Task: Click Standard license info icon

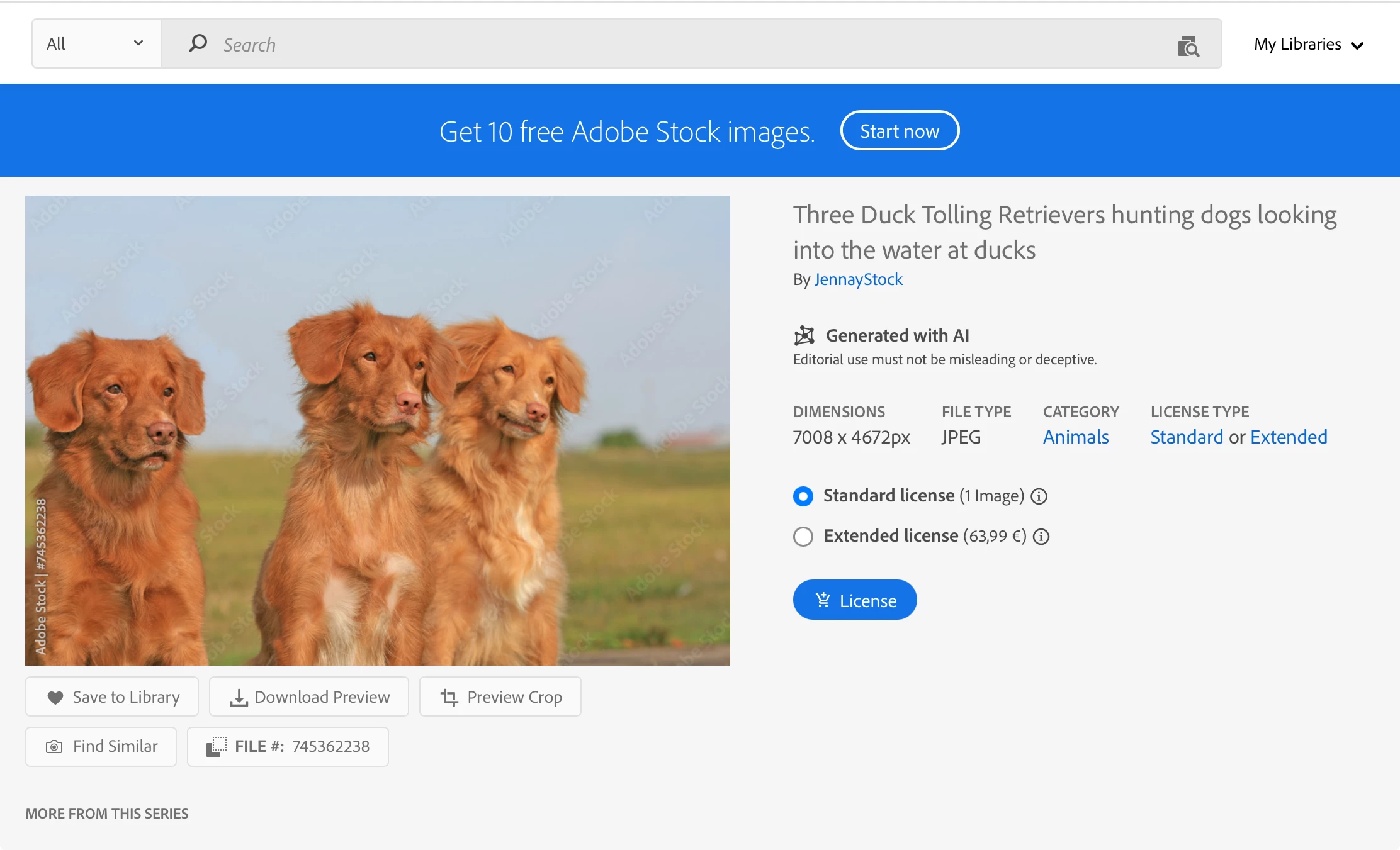Action: click(1039, 496)
